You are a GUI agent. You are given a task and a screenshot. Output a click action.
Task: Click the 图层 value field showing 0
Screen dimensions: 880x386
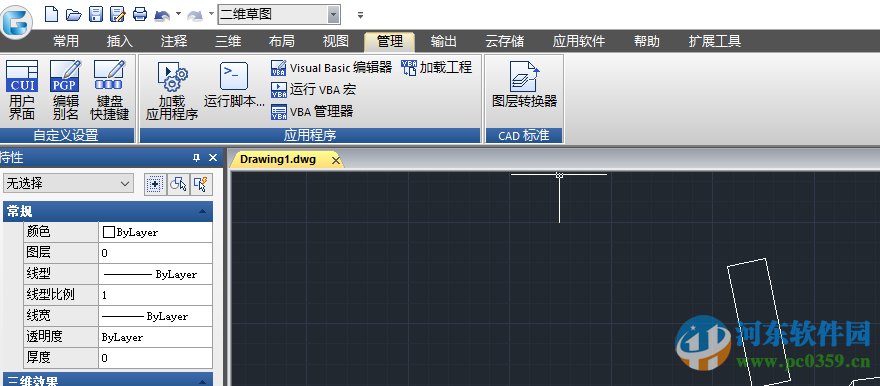tap(155, 253)
